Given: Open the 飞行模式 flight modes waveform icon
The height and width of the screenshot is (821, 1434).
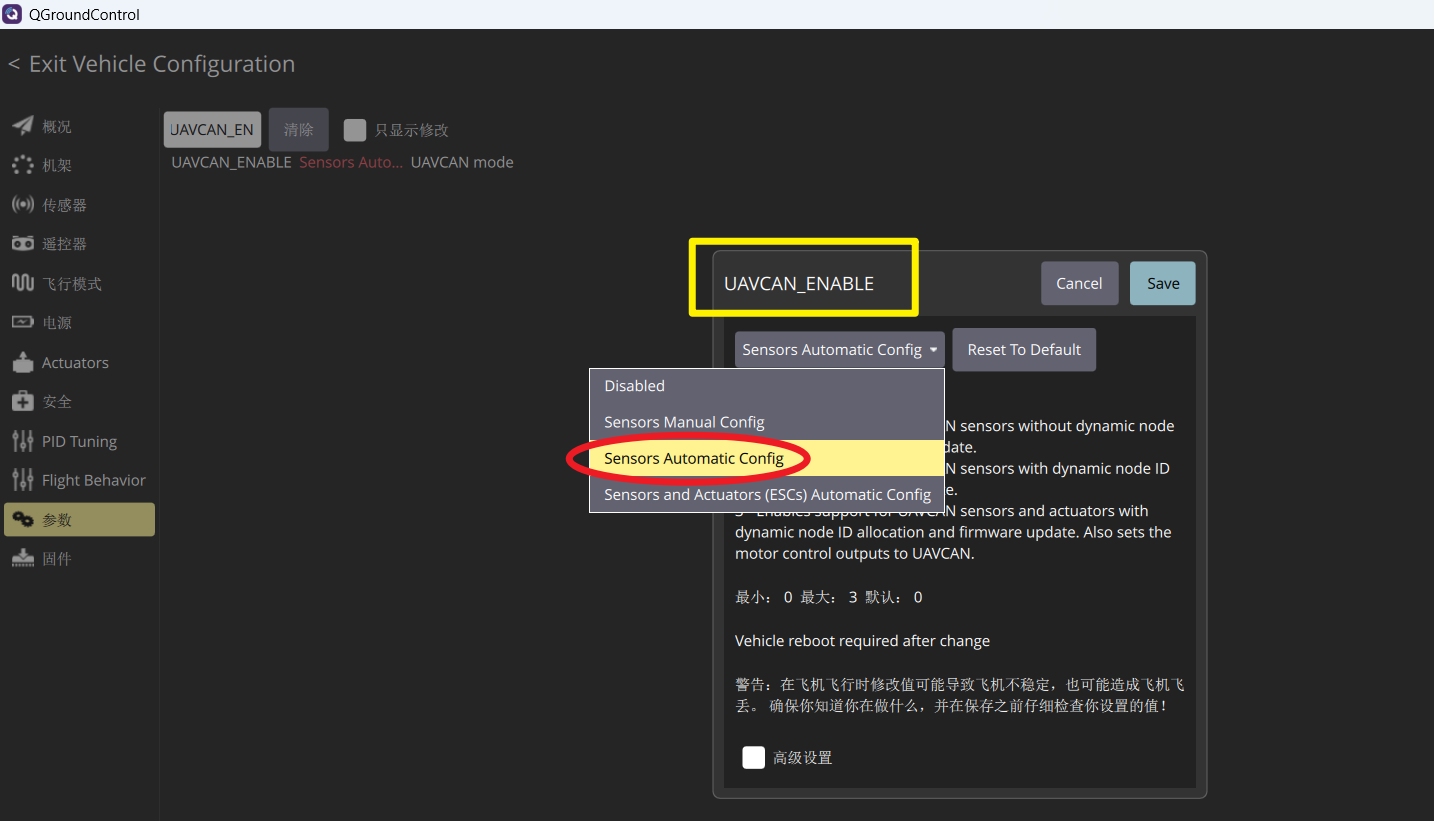Looking at the screenshot, I should click(x=23, y=283).
